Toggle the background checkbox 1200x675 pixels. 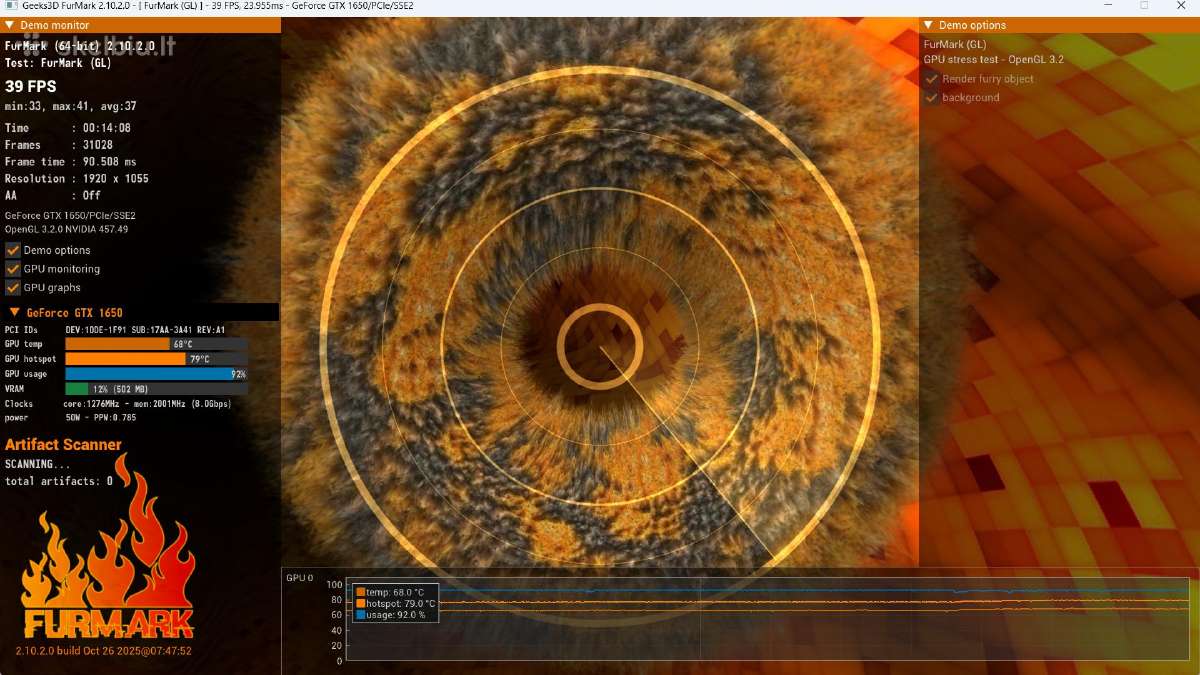[932, 97]
